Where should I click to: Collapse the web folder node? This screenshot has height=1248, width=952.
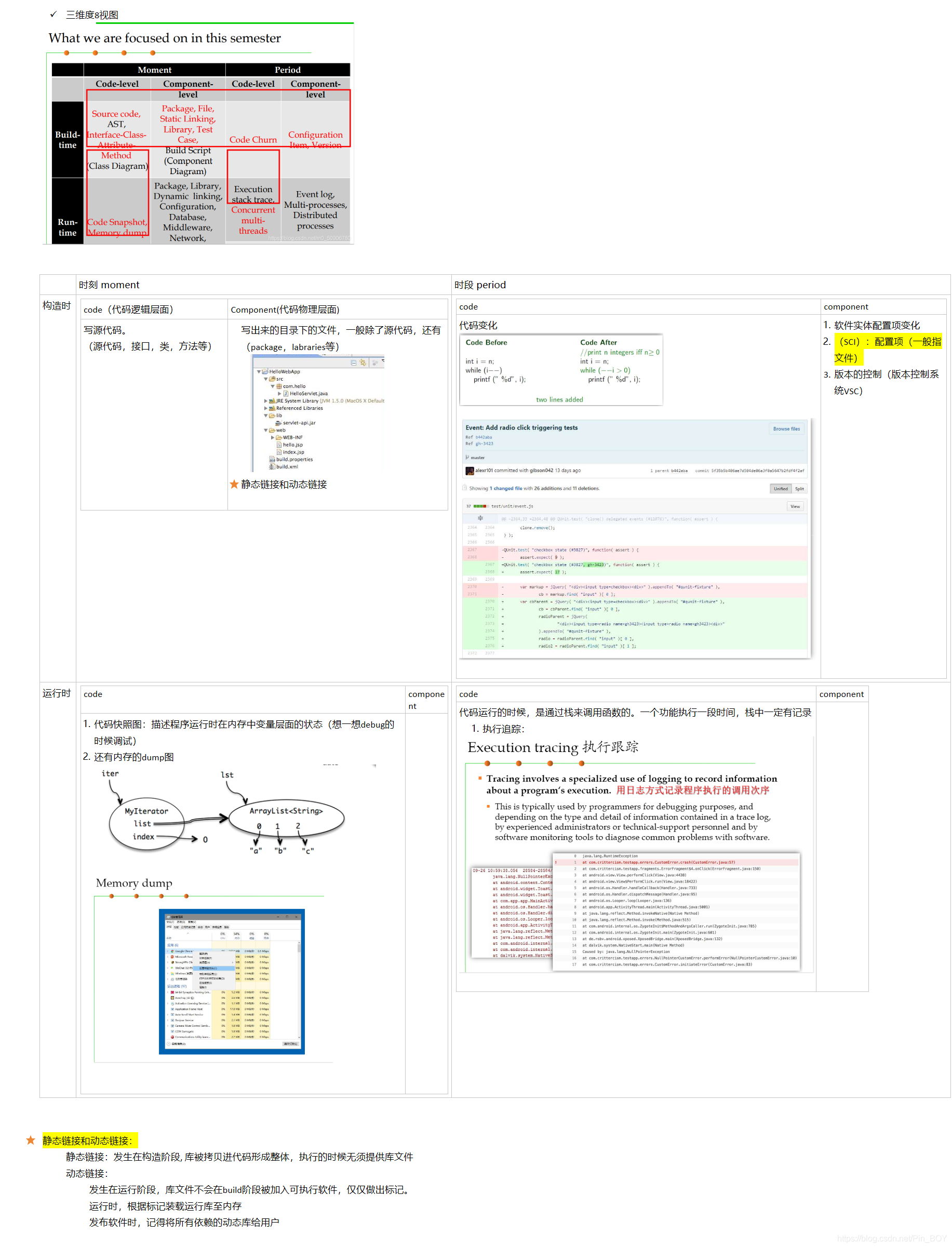(x=266, y=430)
